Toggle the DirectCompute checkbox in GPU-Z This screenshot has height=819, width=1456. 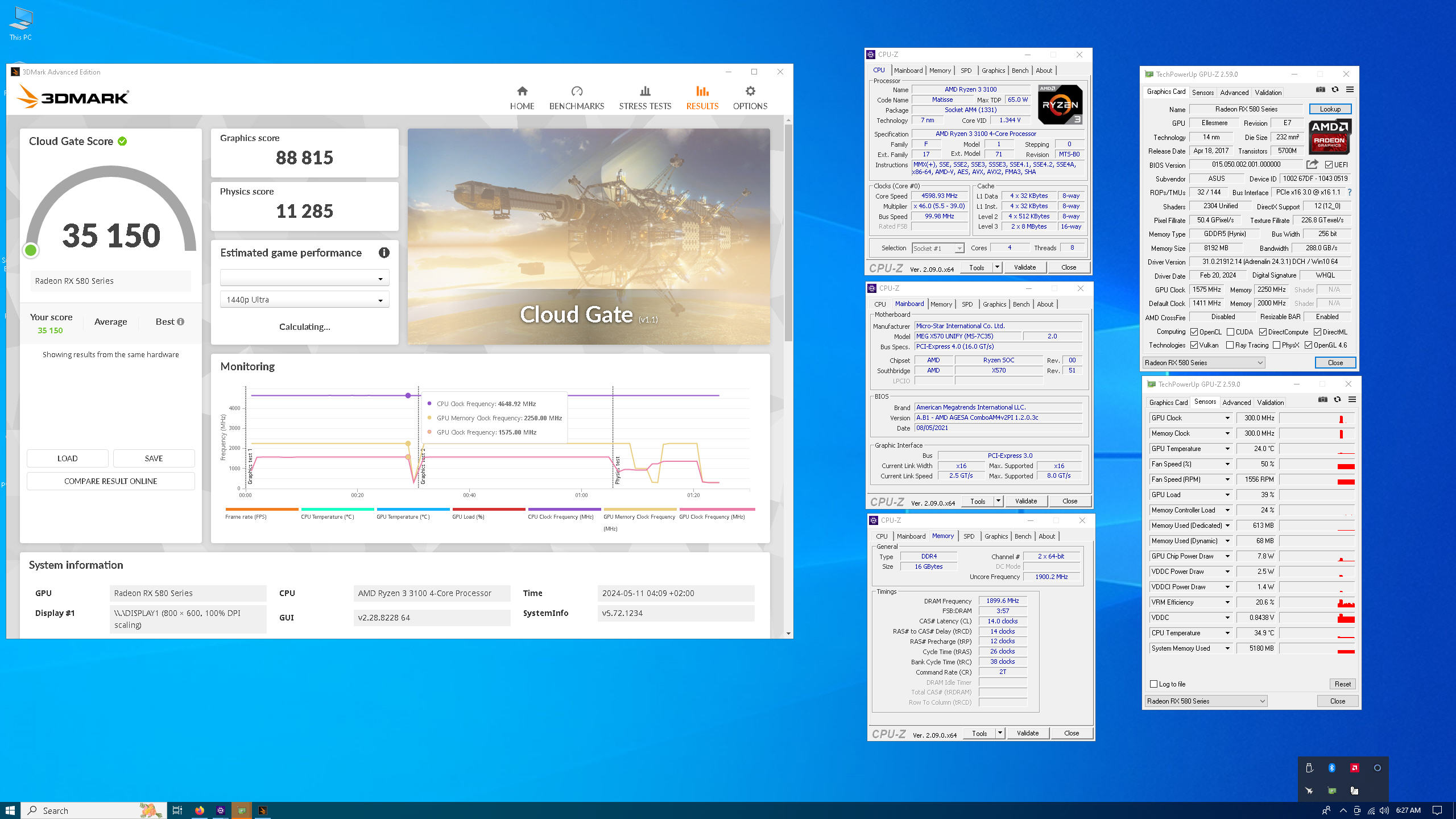point(1263,332)
